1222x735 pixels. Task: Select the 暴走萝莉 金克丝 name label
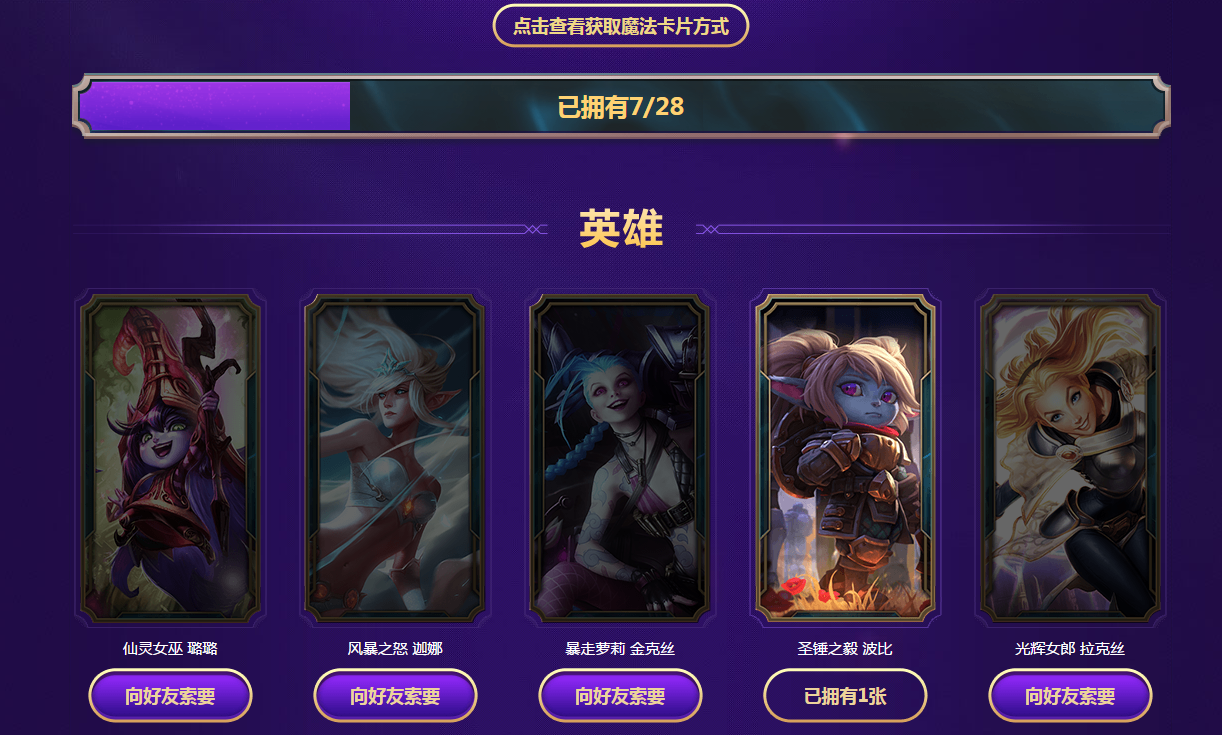pos(620,649)
